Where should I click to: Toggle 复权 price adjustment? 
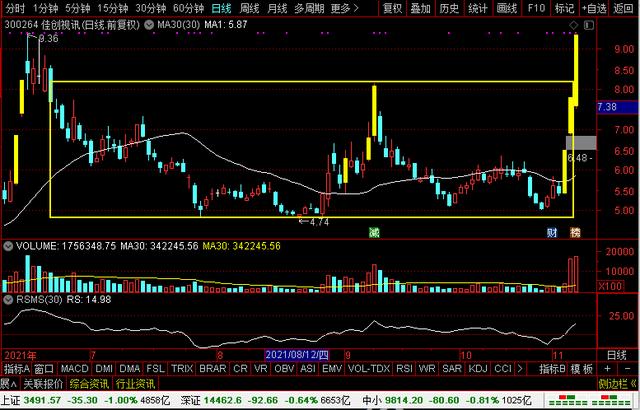393,8
